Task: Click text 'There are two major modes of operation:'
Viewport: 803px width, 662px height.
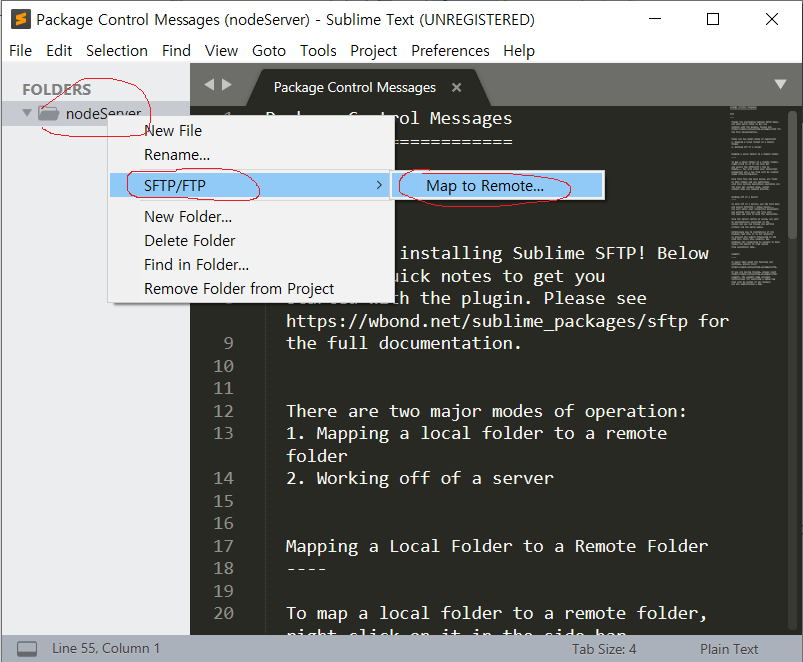Action: click(x=486, y=411)
